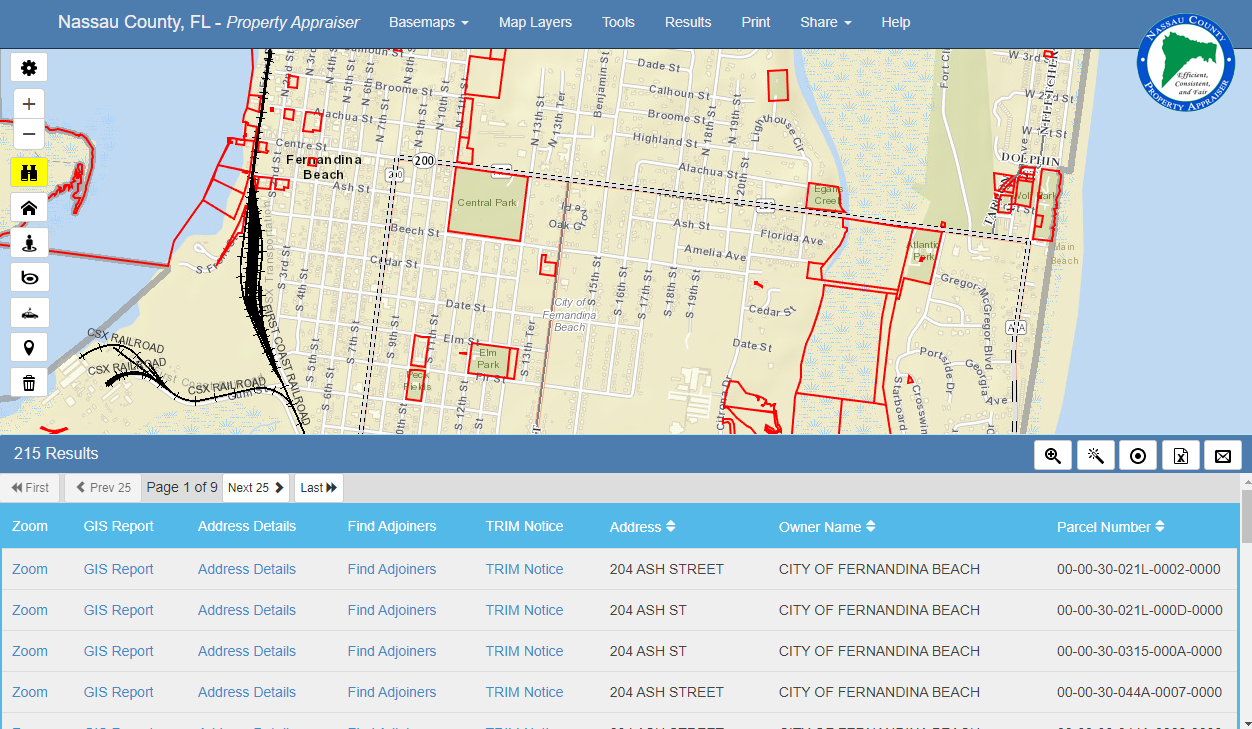Email results via the envelope icon
Viewport: 1252px width, 729px height.
1222,455
